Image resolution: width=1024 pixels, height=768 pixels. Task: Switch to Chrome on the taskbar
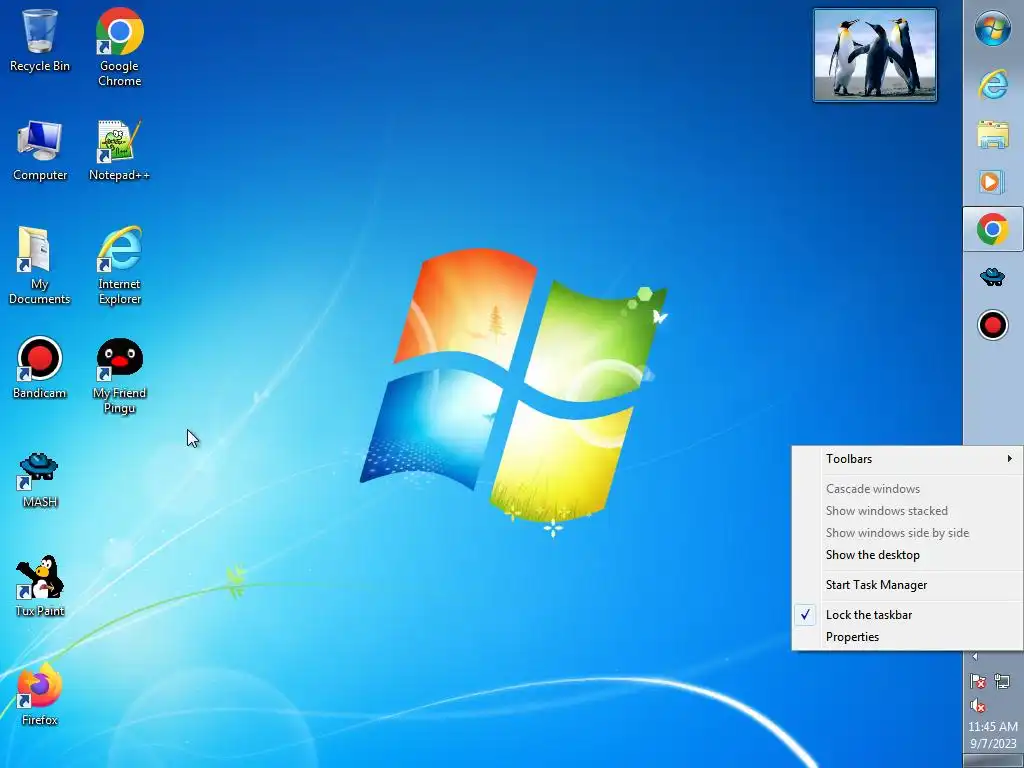993,229
